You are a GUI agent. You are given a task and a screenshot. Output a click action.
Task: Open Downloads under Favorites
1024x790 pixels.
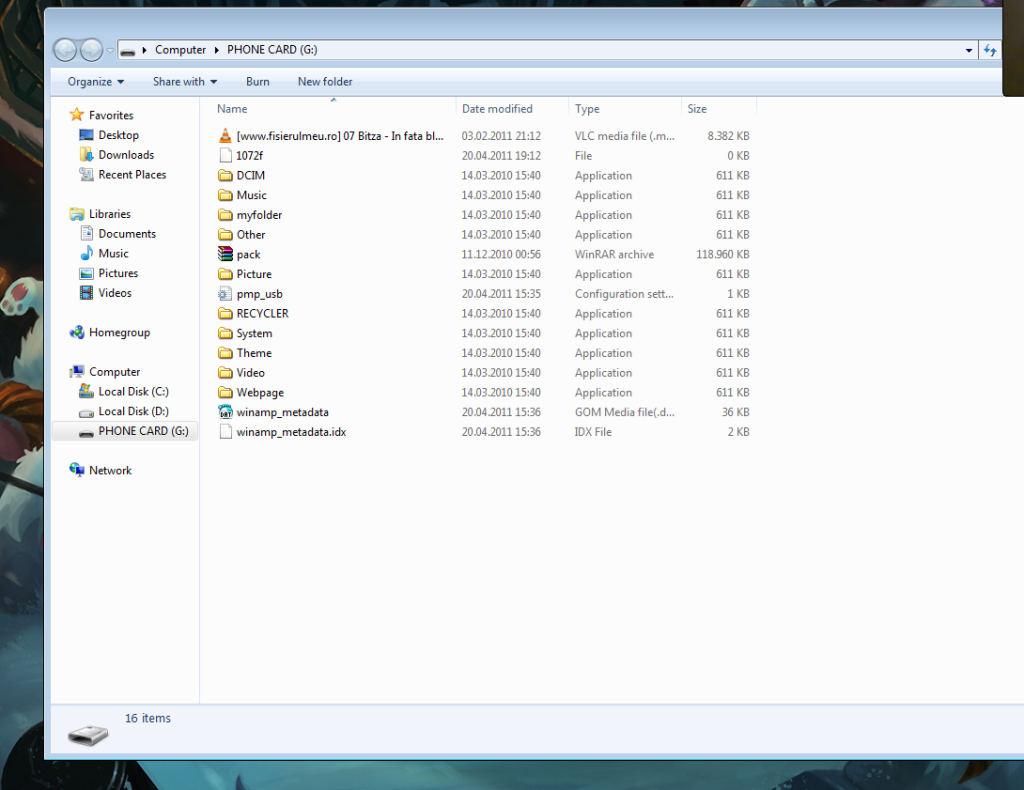126,155
